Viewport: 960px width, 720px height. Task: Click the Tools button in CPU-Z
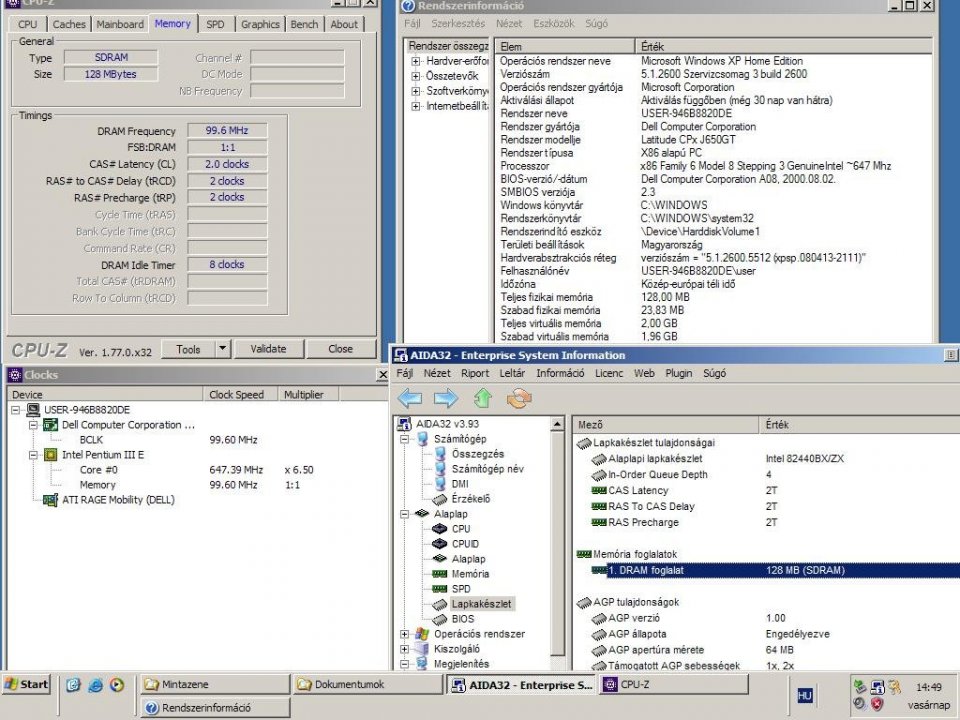188,349
